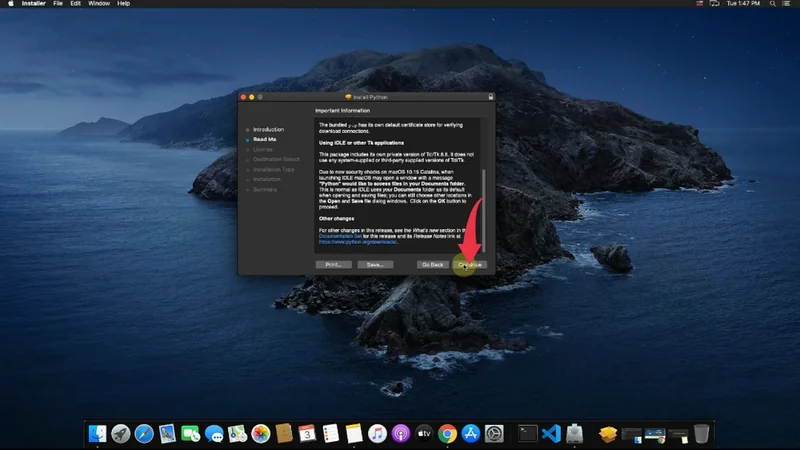Launch Finder from the Dock
The width and height of the screenshot is (800, 450).
[98, 434]
